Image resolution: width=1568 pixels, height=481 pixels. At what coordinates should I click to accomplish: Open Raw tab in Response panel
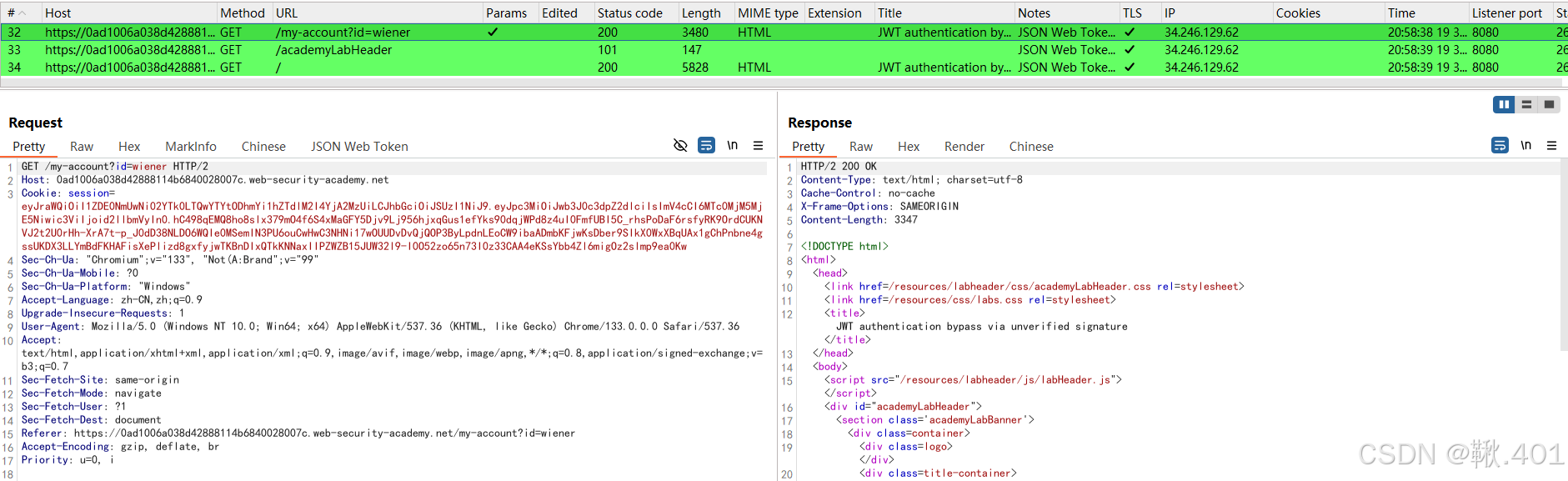point(861,146)
